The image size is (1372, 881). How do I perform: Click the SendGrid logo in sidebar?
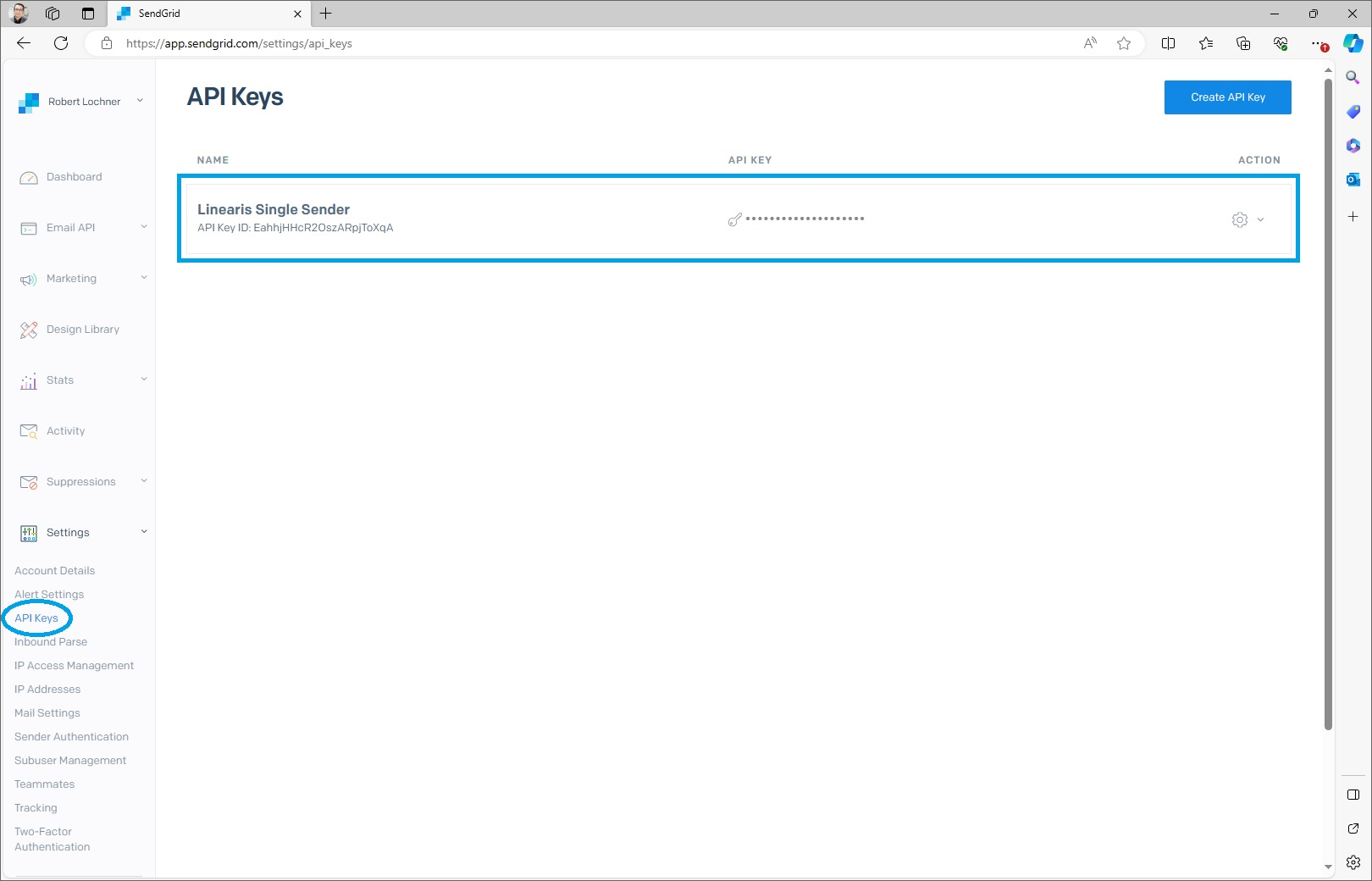pos(29,103)
